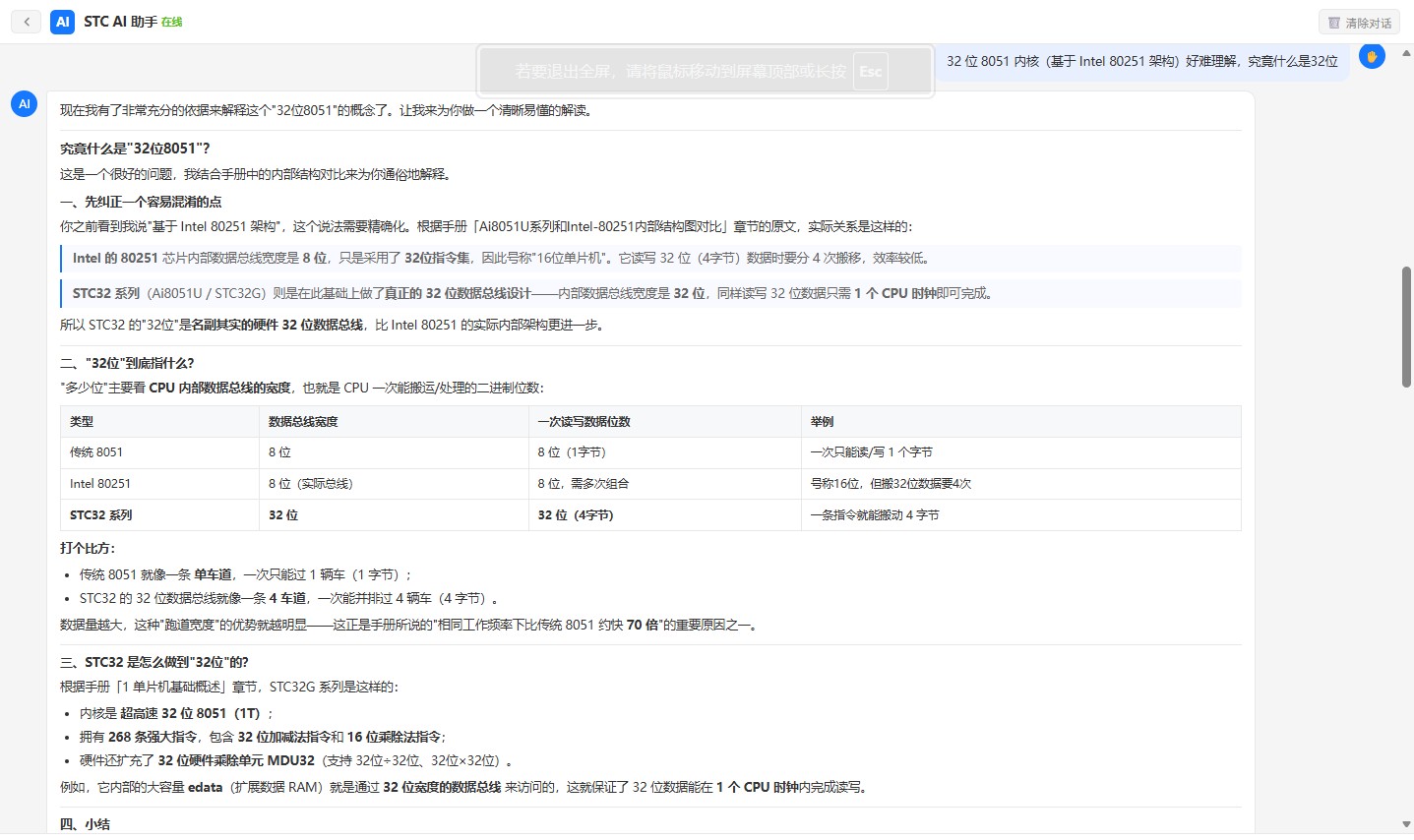Click the 类型 table header
Viewport: 1414px width, 840px height.
coord(159,421)
